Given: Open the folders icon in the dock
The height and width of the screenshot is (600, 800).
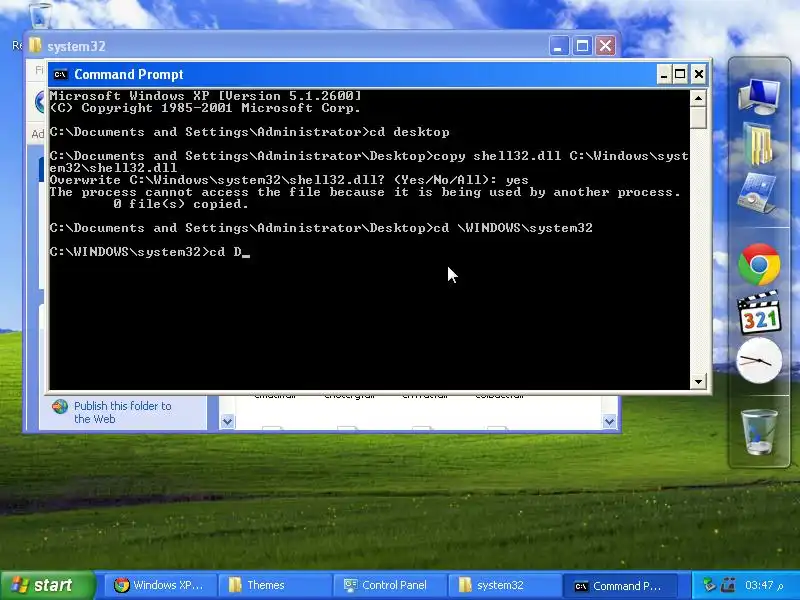Looking at the screenshot, I should click(758, 144).
